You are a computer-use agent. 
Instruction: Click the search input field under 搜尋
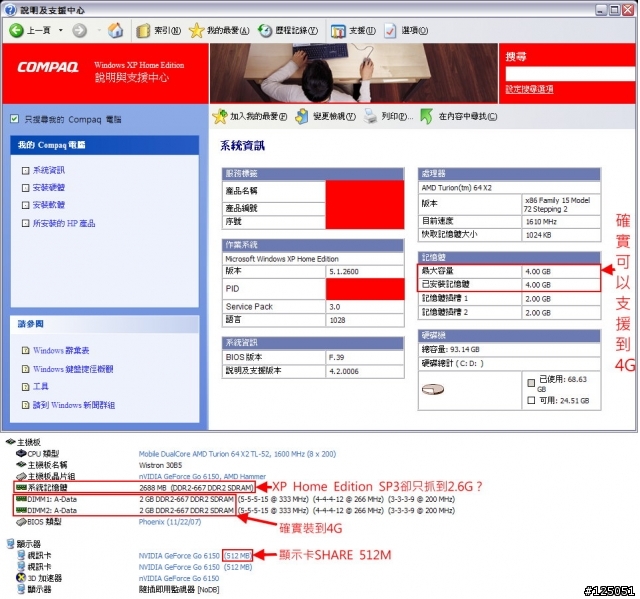570,74
